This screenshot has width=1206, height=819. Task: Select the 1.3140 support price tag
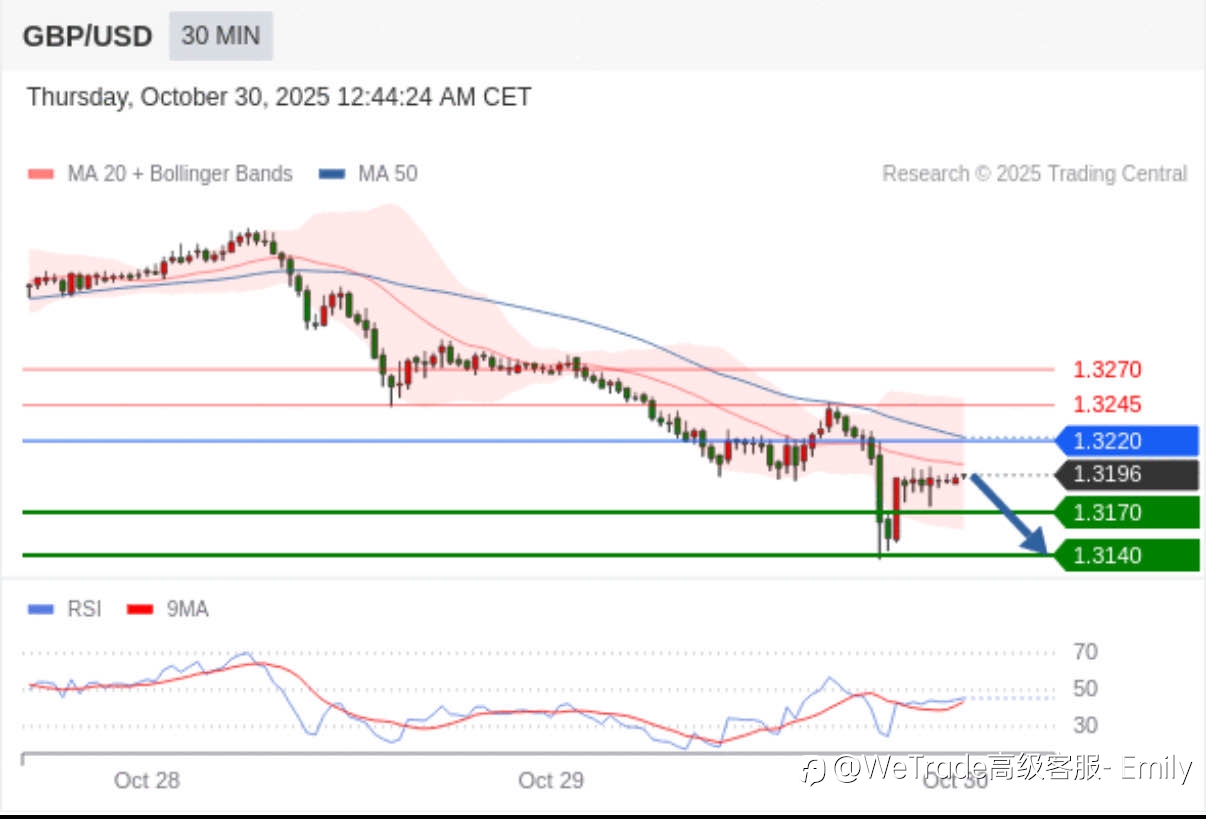point(1126,555)
